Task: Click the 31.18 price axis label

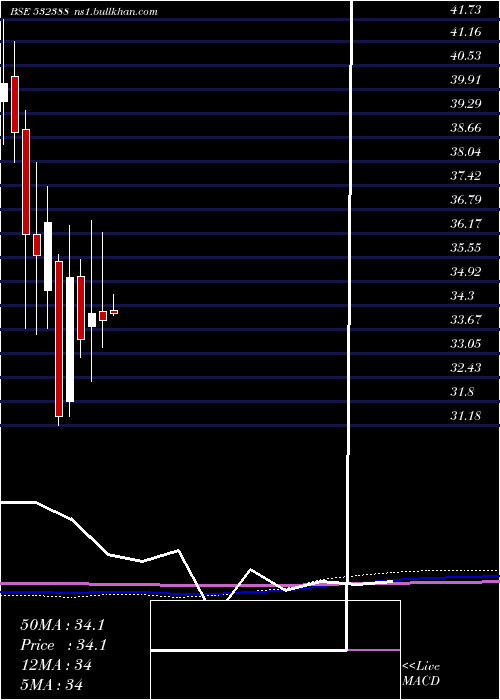Action: click(x=466, y=416)
